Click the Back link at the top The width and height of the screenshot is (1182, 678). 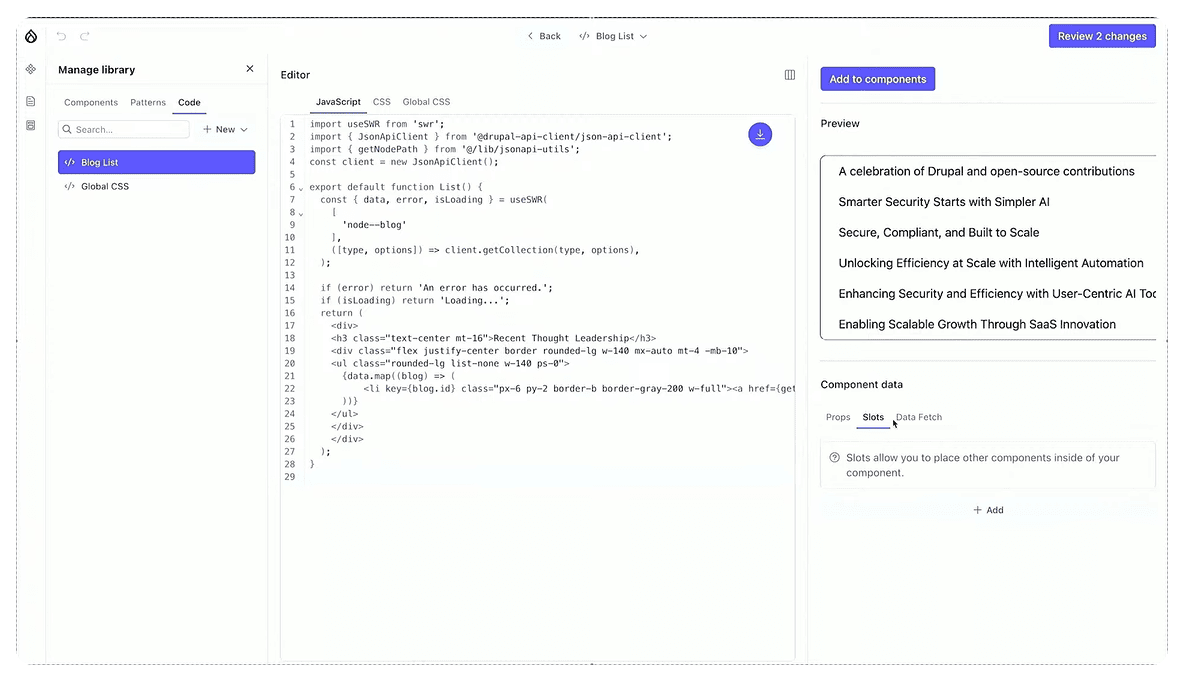[543, 35]
